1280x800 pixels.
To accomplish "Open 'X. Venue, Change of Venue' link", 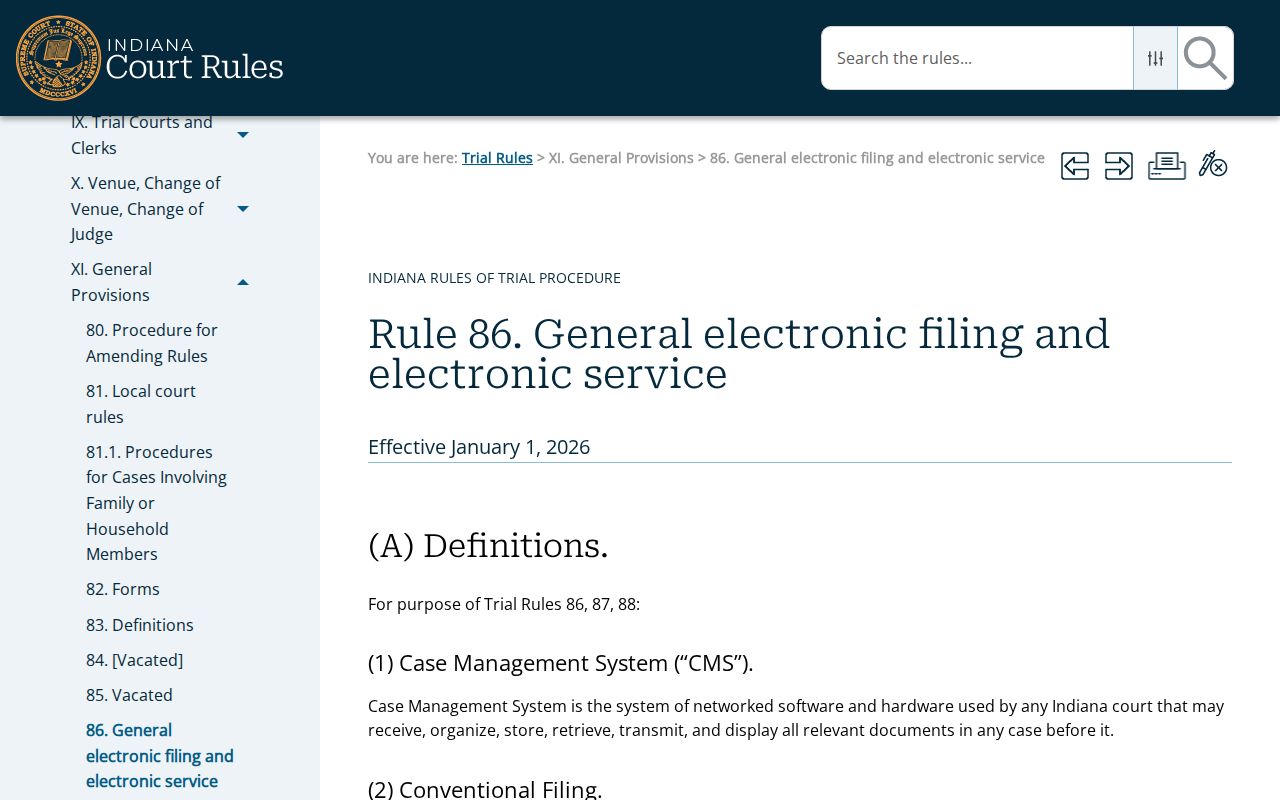I will (146, 209).
